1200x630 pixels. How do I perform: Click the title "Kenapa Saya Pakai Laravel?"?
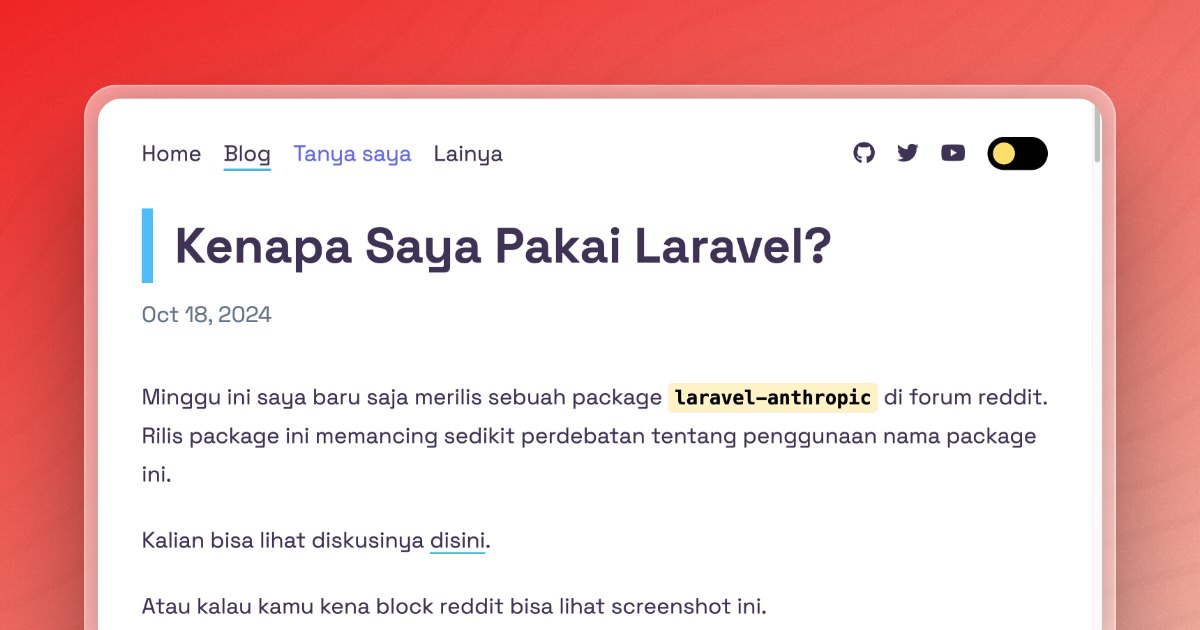pyautogui.click(x=502, y=245)
